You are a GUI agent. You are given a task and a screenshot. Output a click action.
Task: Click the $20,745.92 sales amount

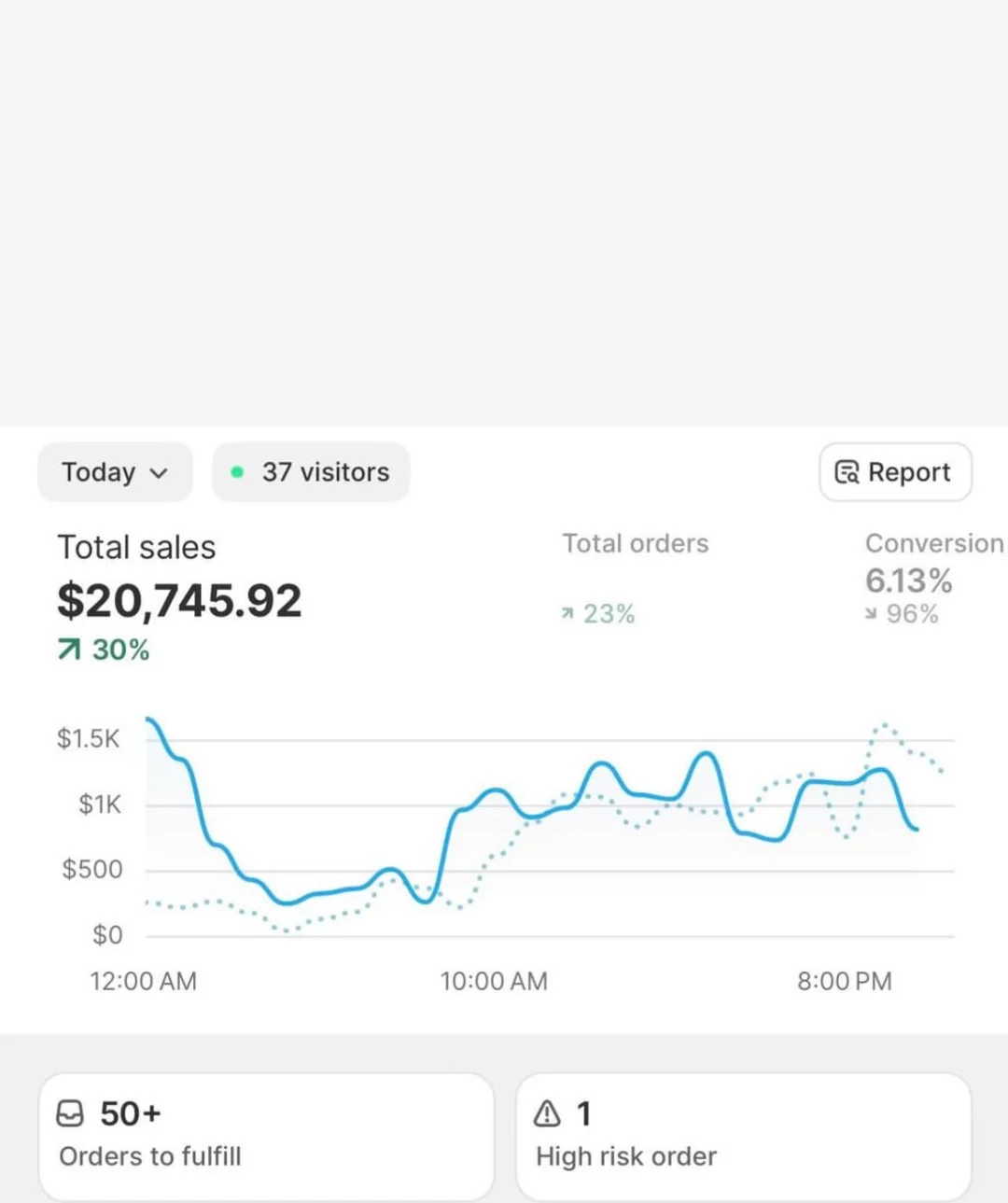pos(179,600)
